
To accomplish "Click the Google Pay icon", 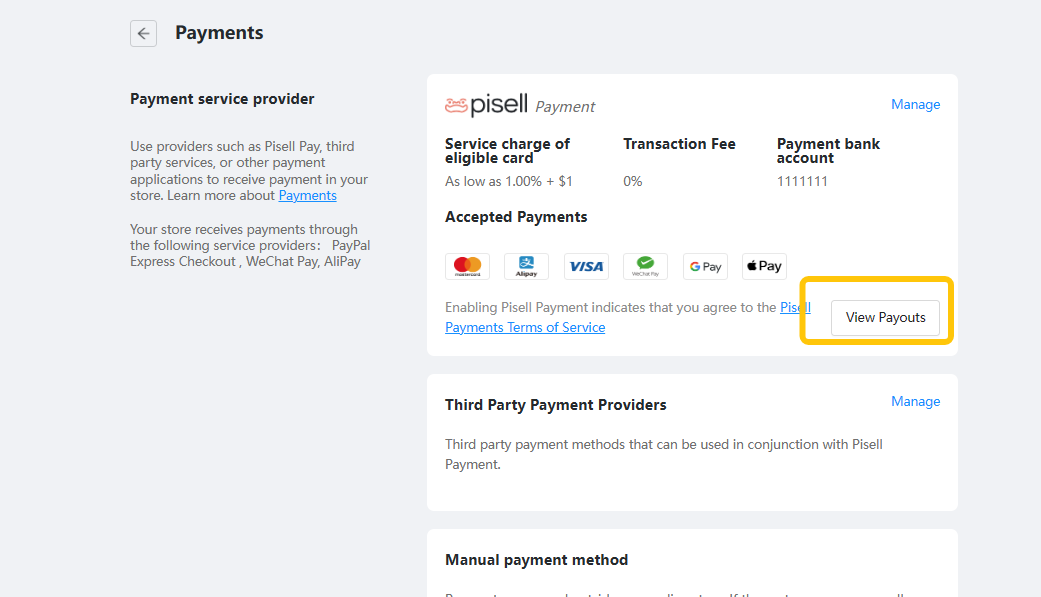I will click(705, 266).
